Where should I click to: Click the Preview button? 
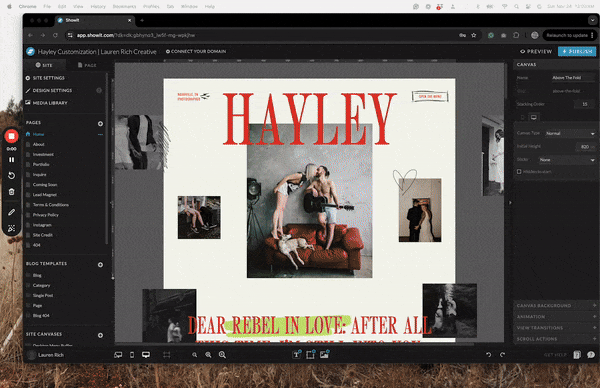(x=536, y=51)
